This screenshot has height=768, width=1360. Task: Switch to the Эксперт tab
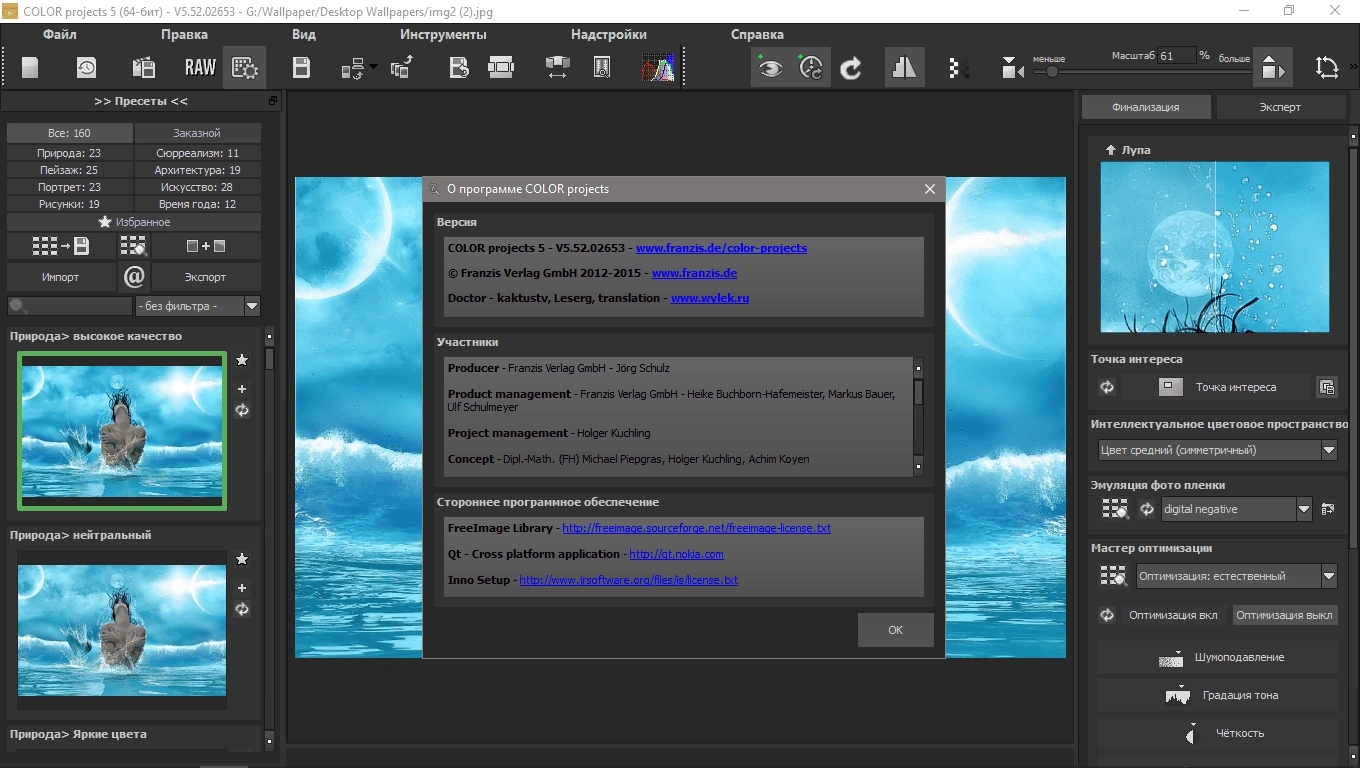click(x=1280, y=107)
